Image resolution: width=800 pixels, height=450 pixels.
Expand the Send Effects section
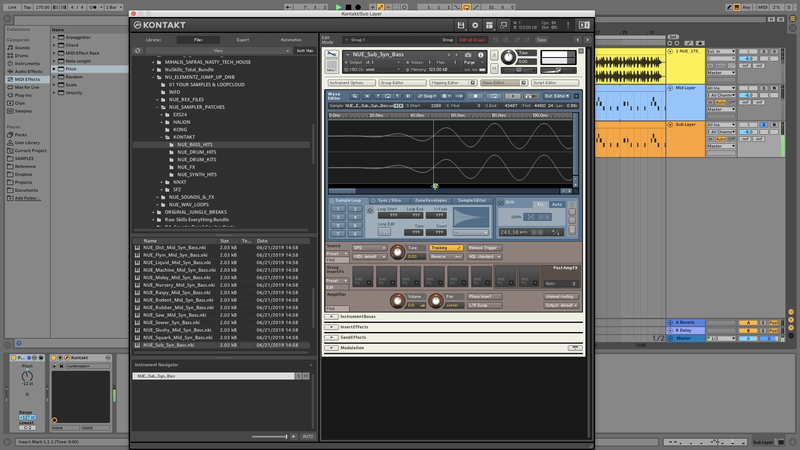331,337
